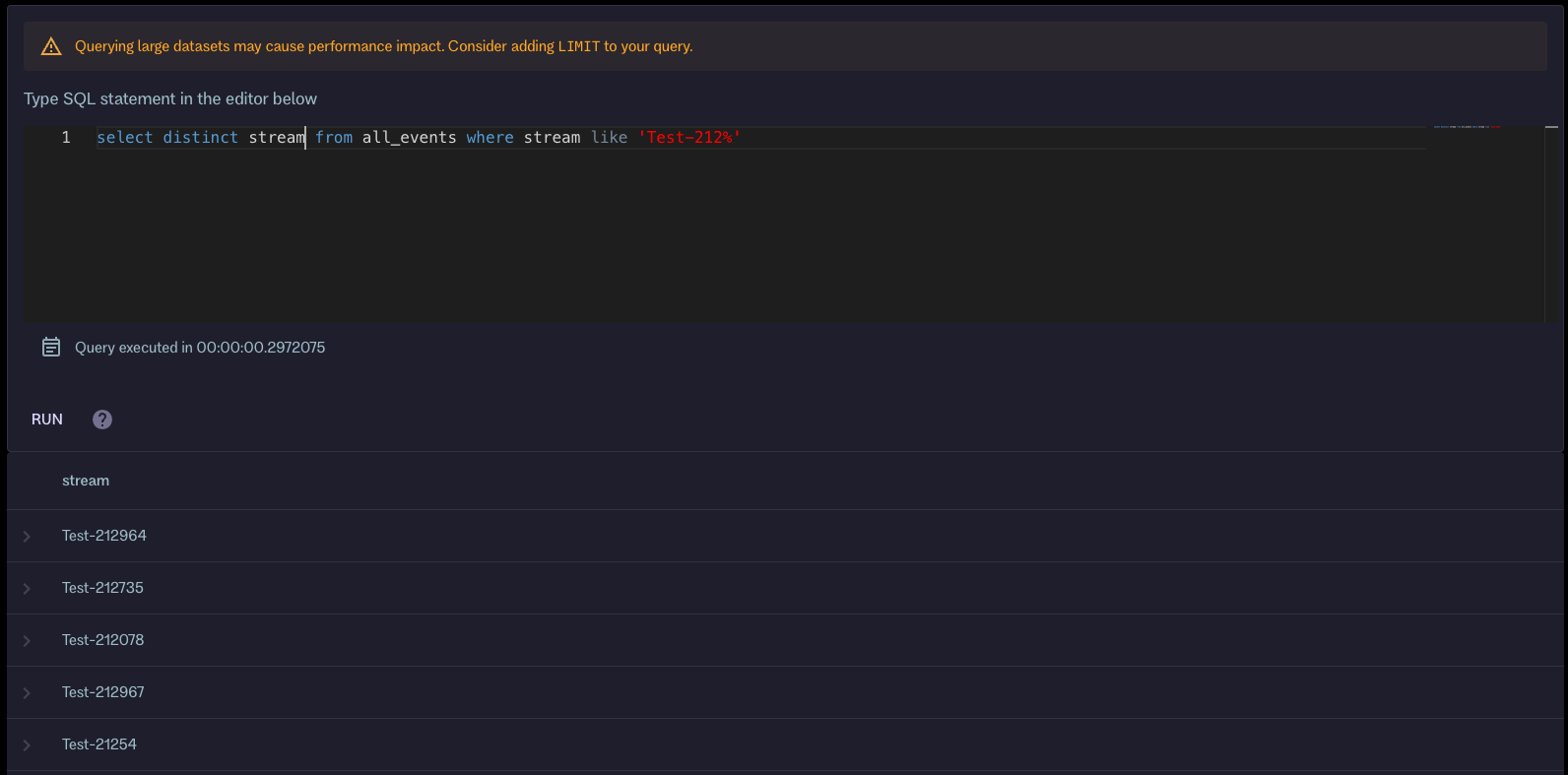1568x775 pixels.
Task: Expand the Test-21254 row
Action: (x=28, y=745)
